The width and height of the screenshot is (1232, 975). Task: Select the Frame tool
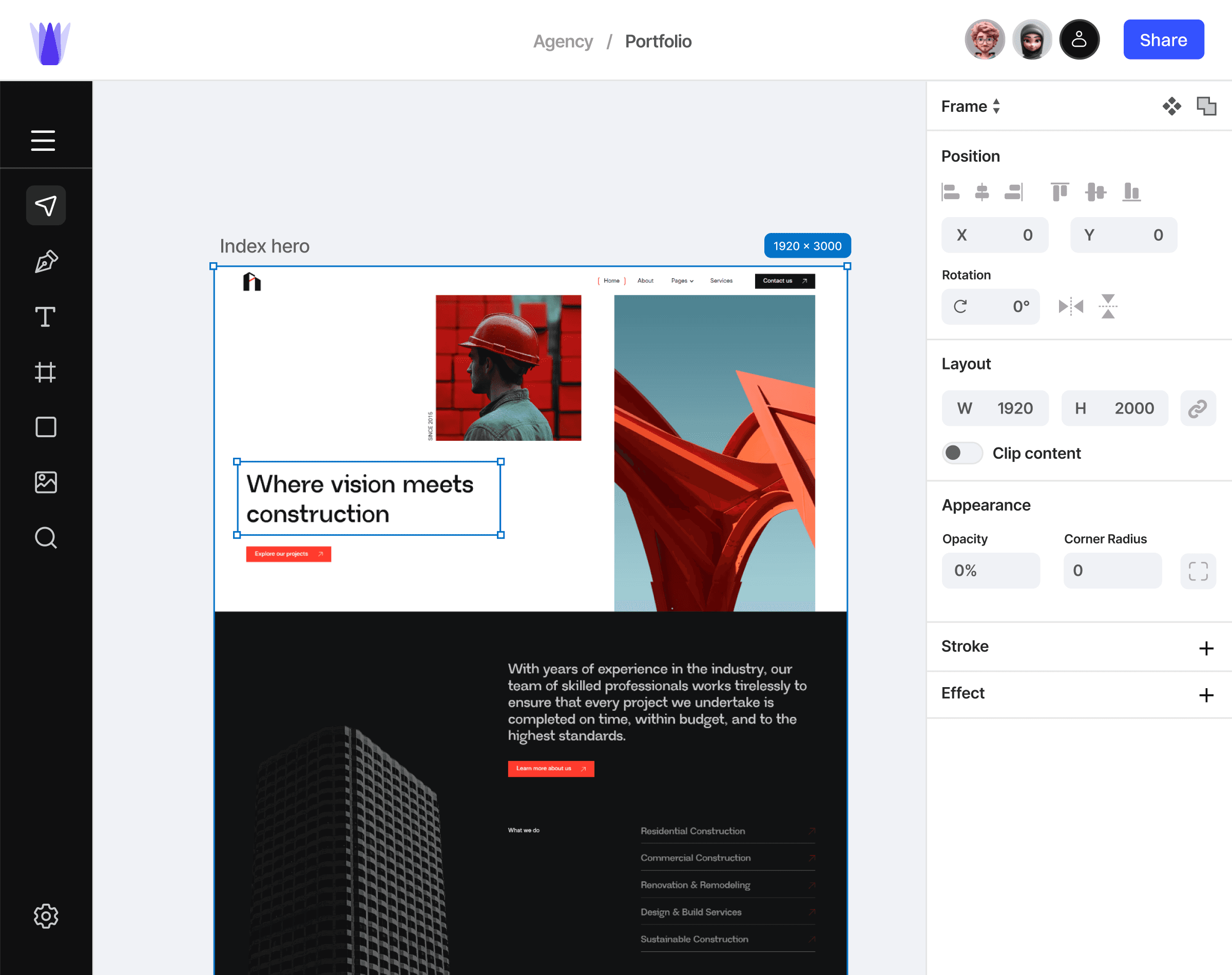[46, 372]
